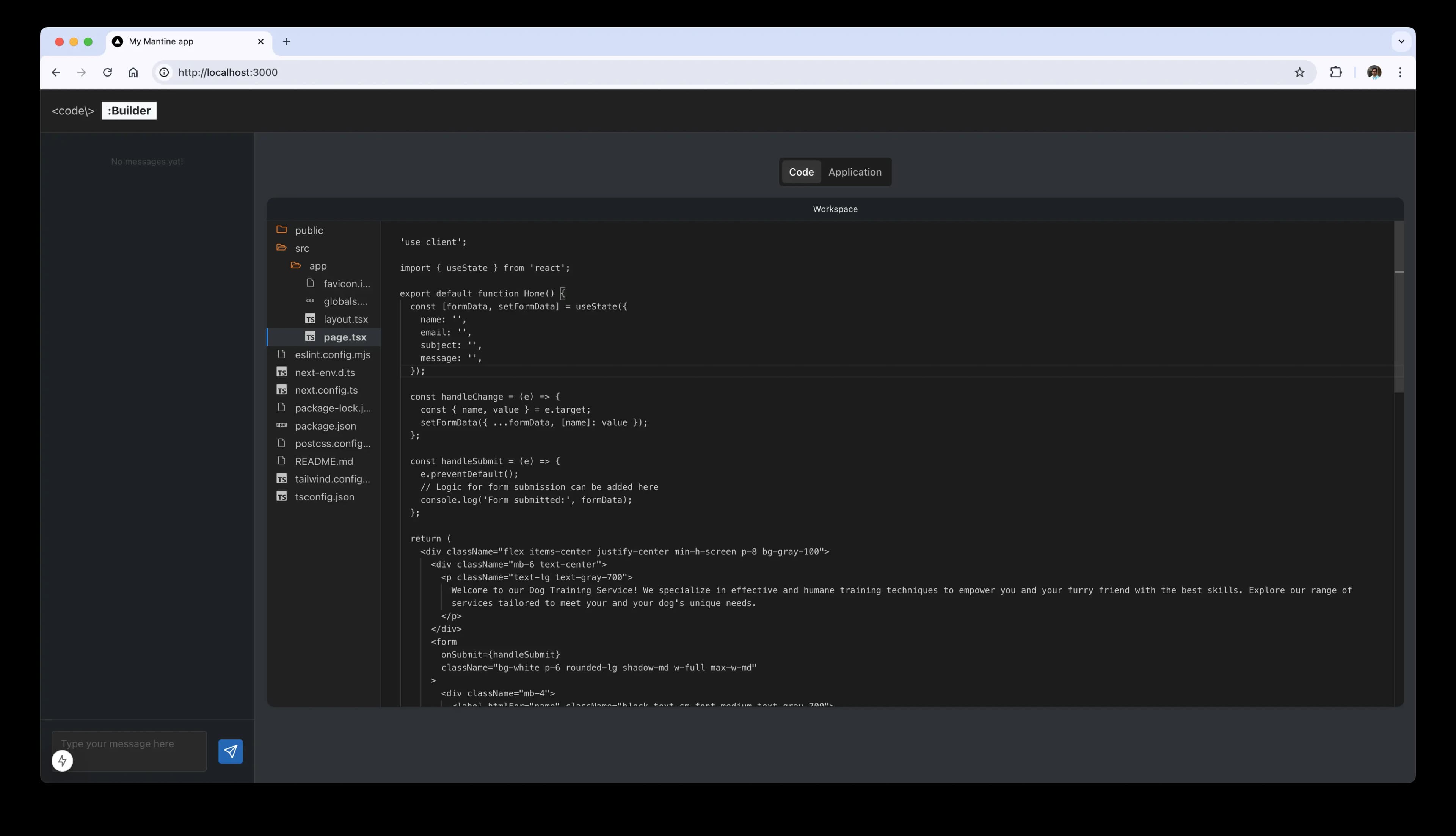Screen dimensions: 1456x836
Task: Open the browser home page
Action: (x=133, y=72)
